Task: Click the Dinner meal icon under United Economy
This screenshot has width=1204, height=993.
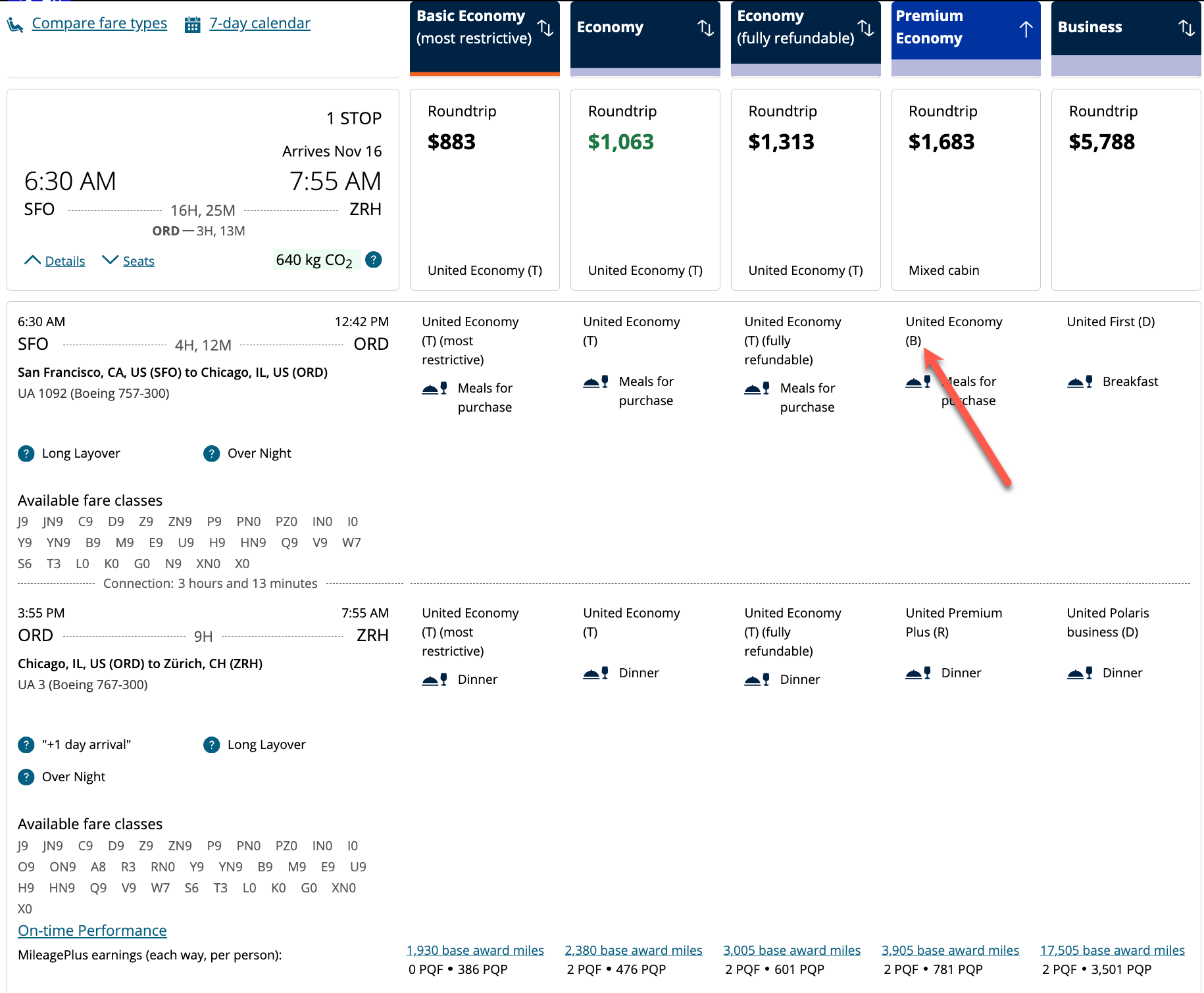Action: point(596,672)
